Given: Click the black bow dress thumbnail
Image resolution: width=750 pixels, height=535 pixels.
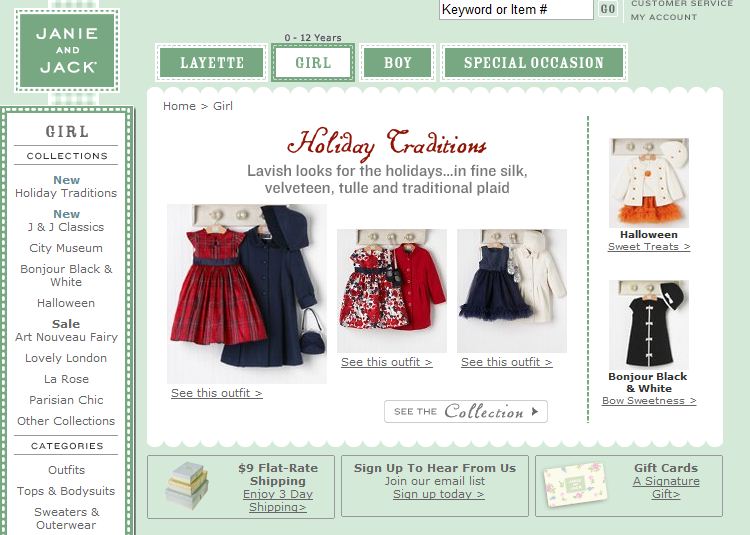Looking at the screenshot, I should pyautogui.click(x=649, y=325).
